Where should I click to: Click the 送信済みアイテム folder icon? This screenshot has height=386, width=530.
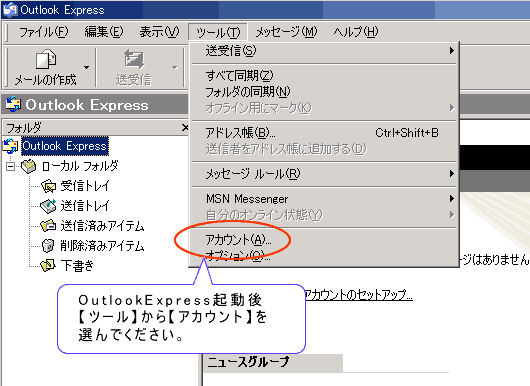click(48, 226)
